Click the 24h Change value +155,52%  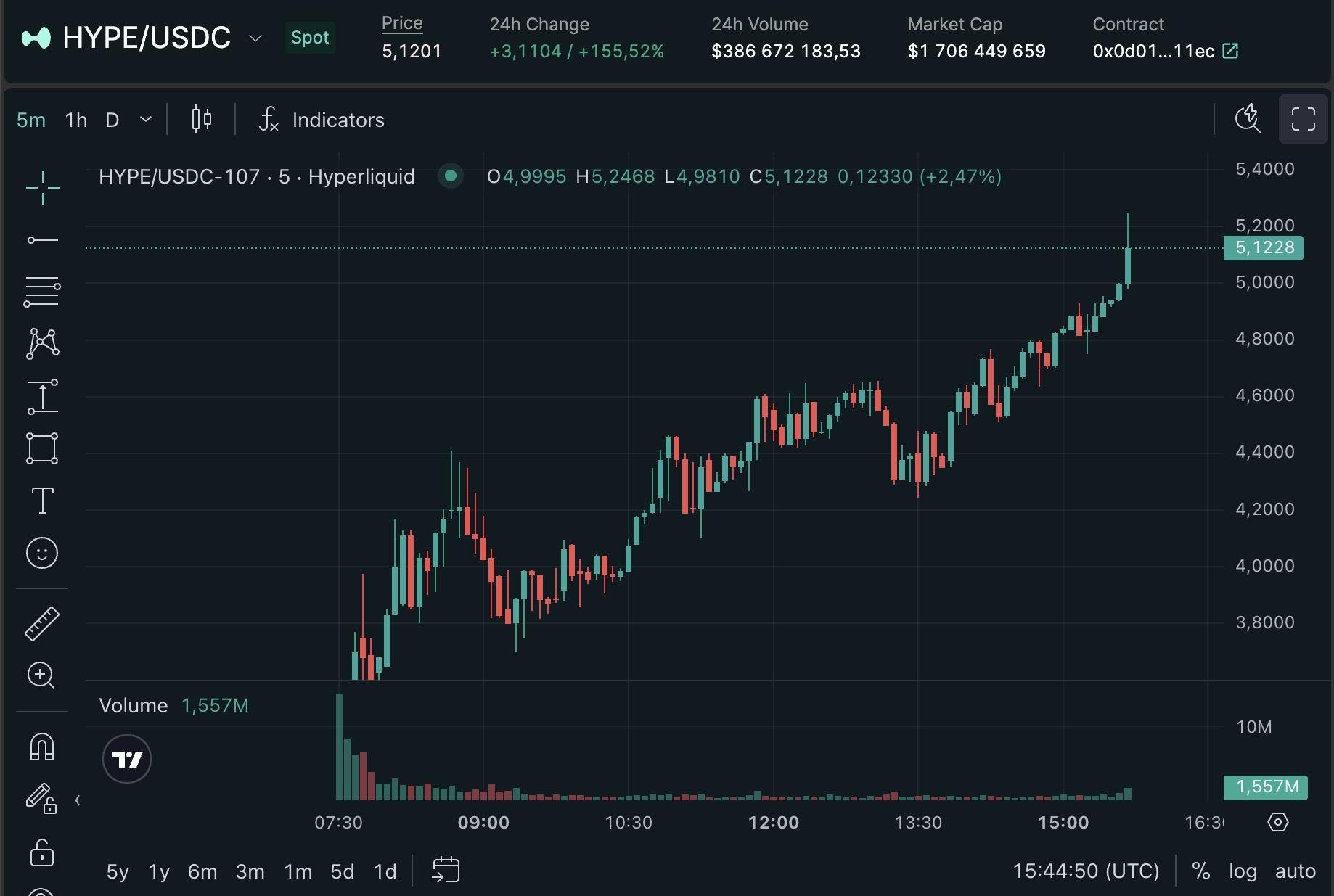pyautogui.click(x=621, y=51)
